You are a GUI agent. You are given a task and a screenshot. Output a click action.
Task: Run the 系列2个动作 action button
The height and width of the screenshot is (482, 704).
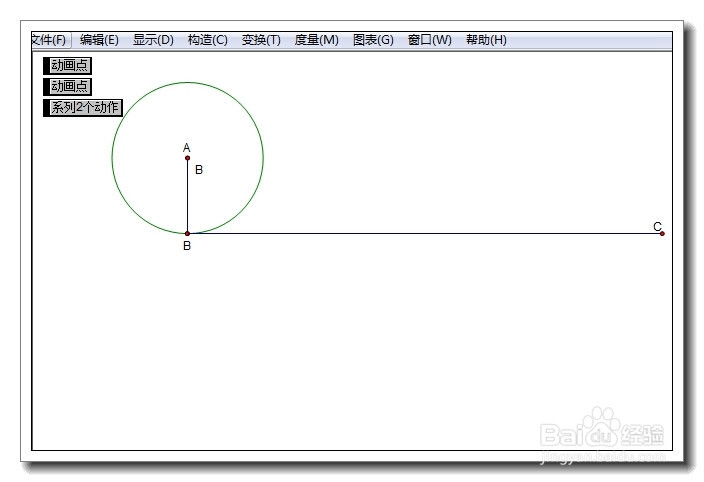click(83, 108)
